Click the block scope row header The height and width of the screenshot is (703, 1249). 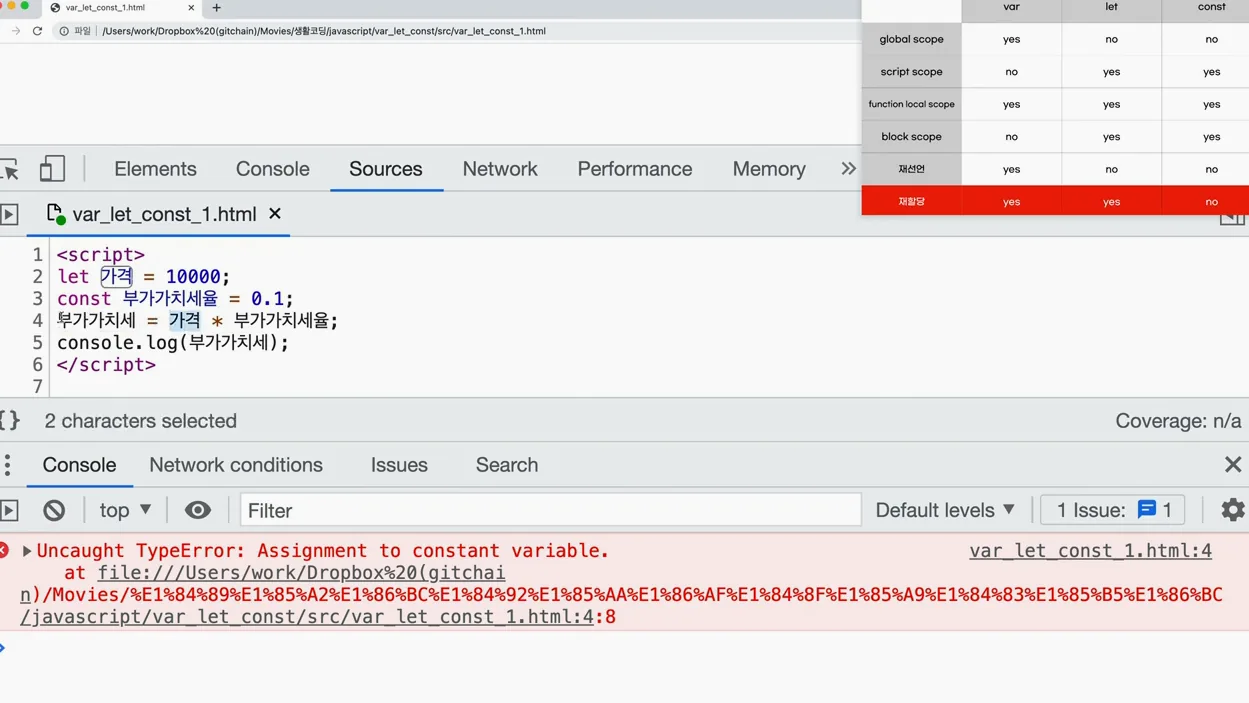click(911, 136)
